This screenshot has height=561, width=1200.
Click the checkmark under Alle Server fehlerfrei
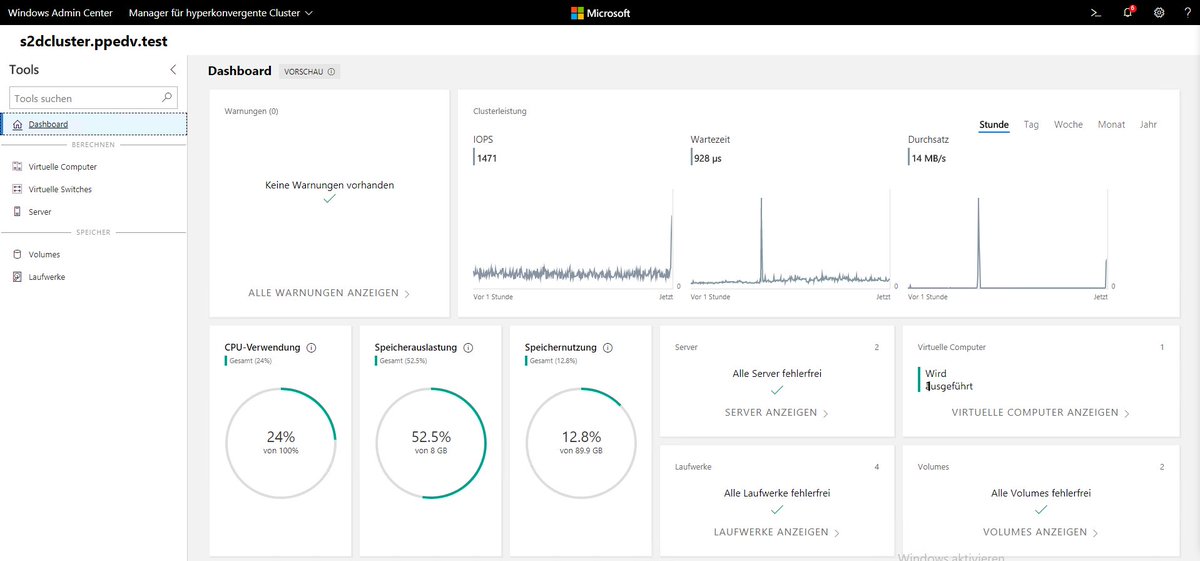pos(777,390)
